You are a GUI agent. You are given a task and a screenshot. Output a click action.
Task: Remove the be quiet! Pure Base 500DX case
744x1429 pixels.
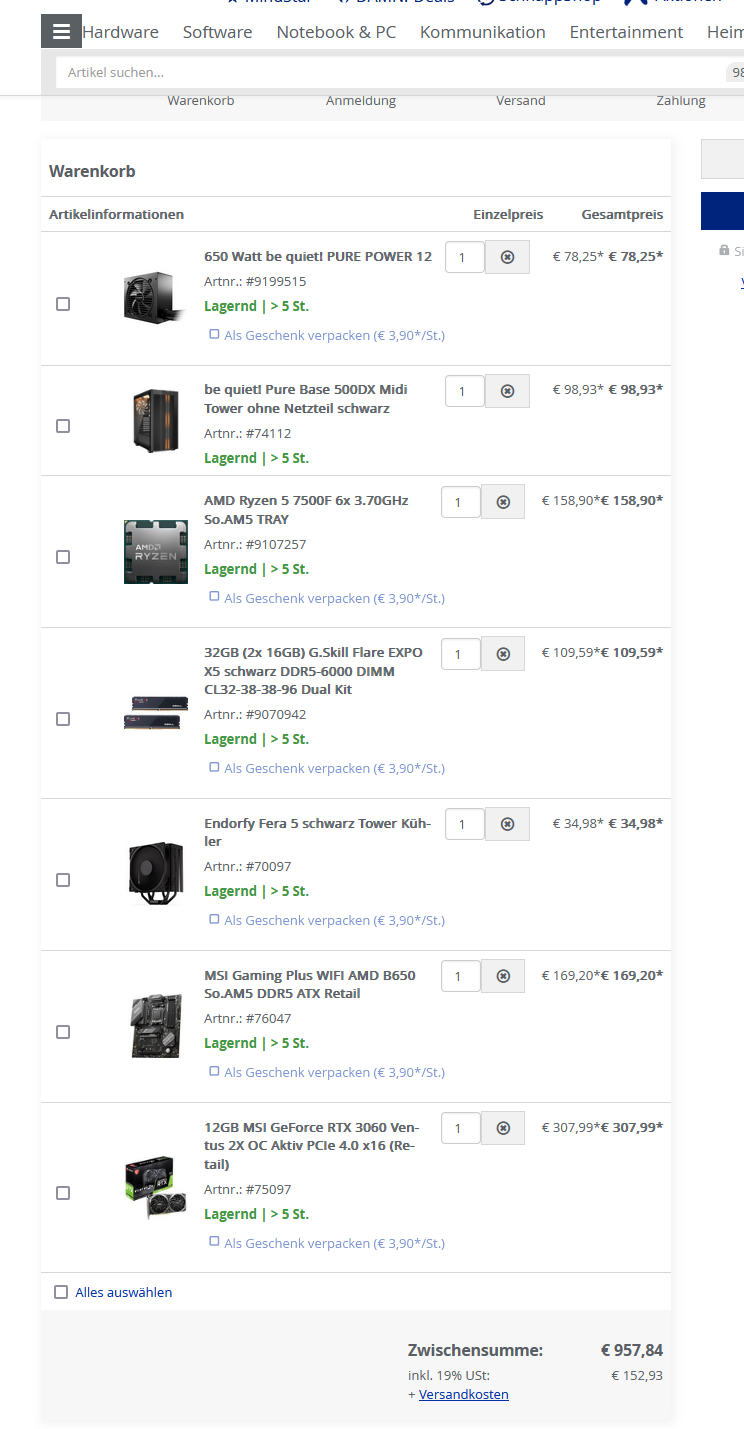coord(507,391)
